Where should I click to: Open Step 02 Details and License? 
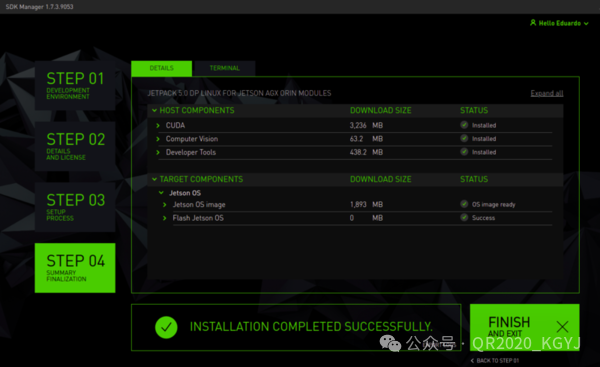(x=75, y=146)
